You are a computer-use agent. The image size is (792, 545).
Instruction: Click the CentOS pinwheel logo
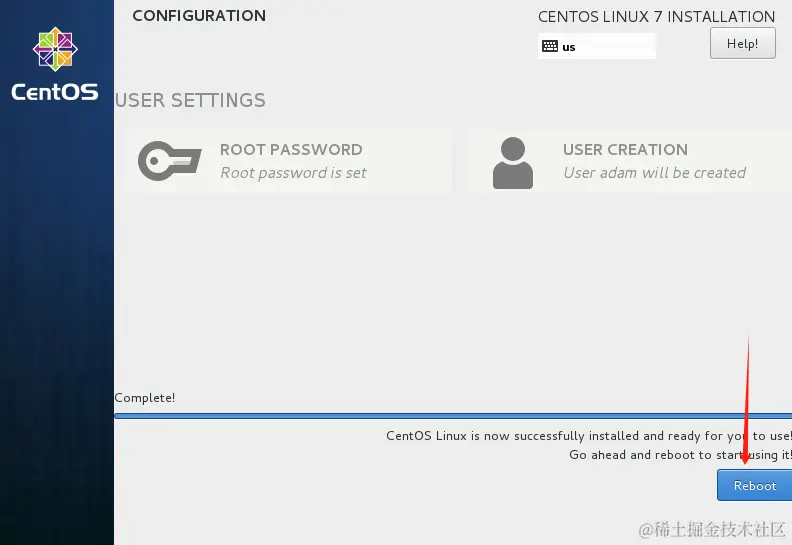[x=54, y=53]
